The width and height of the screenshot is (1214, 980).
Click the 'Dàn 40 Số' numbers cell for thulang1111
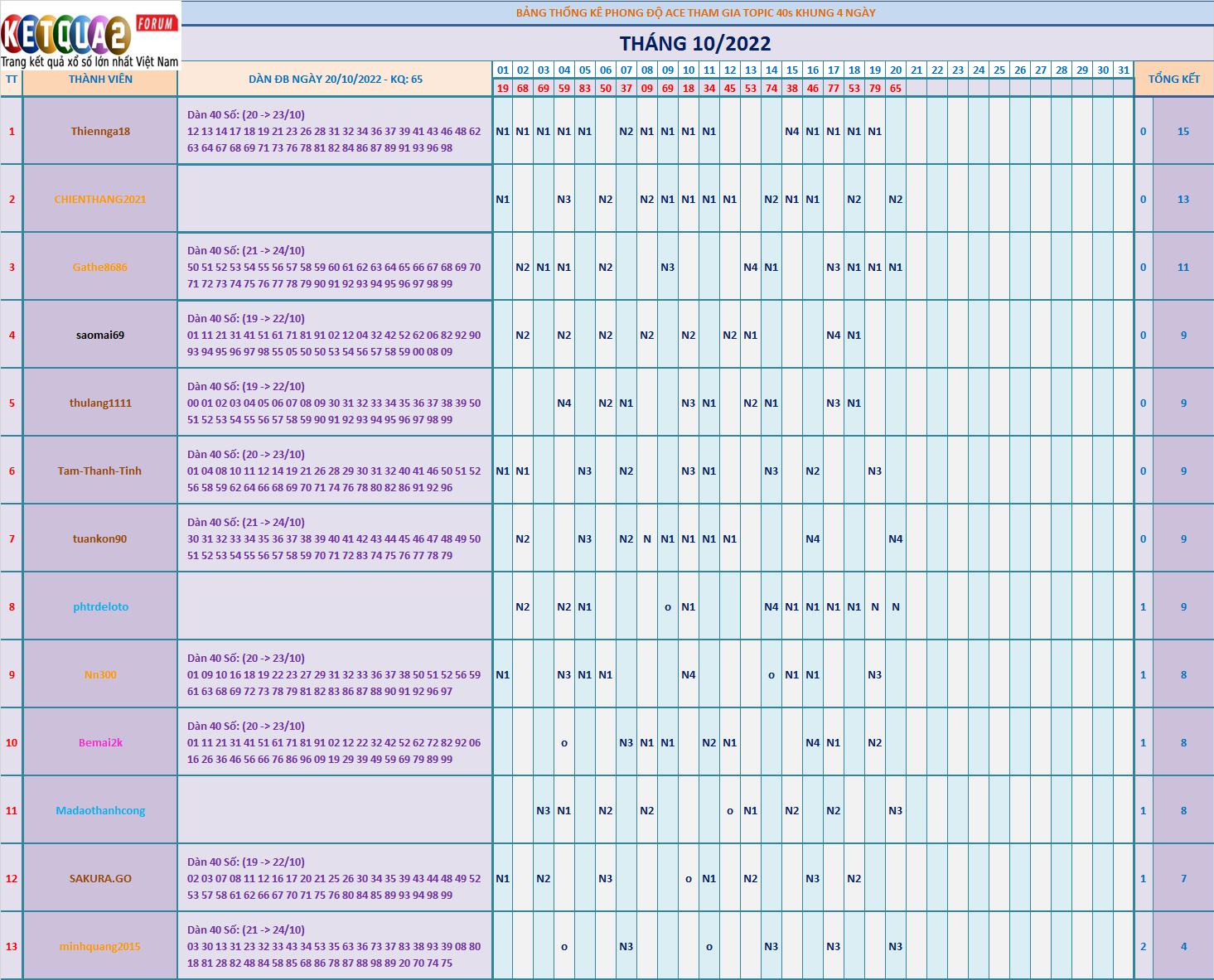[335, 403]
